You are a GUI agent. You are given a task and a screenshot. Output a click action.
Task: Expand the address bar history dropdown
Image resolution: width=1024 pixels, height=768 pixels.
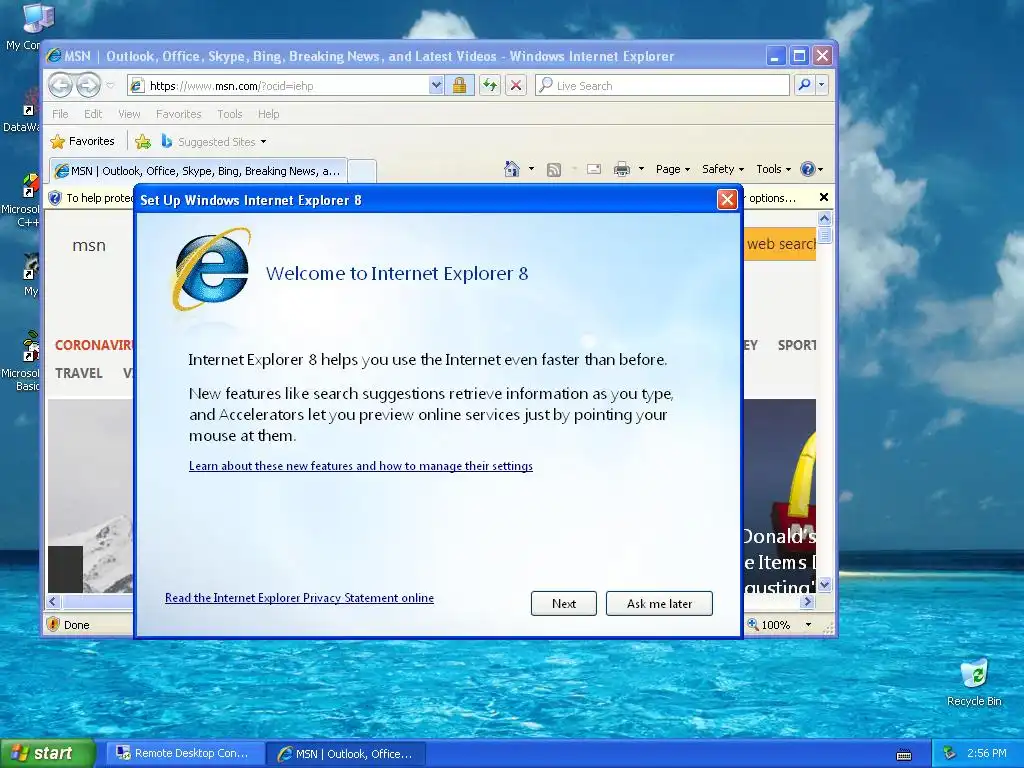point(436,86)
